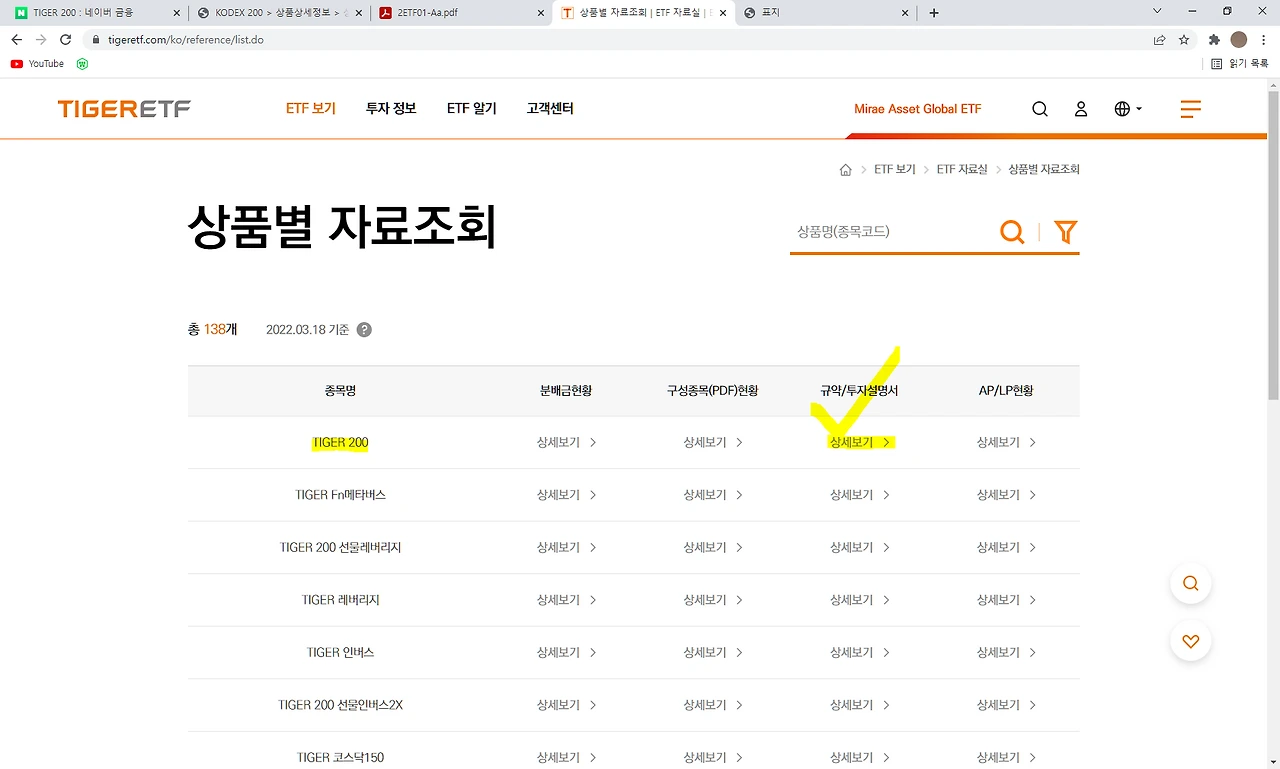Close the KODEX 200 tab
Screen dimensions: 1280x769
click(x=358, y=13)
